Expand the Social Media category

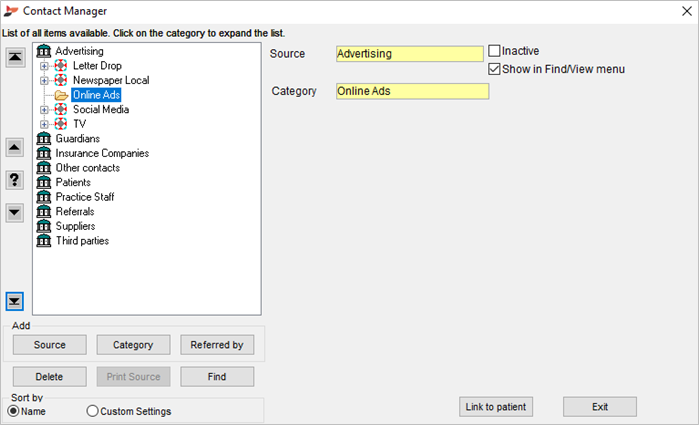[44, 110]
